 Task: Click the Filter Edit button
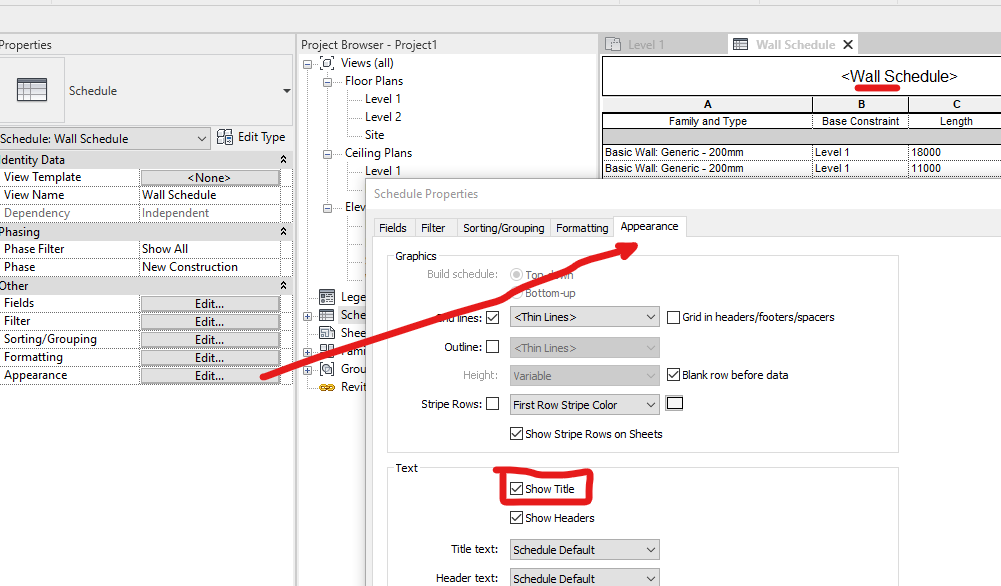[x=209, y=322]
